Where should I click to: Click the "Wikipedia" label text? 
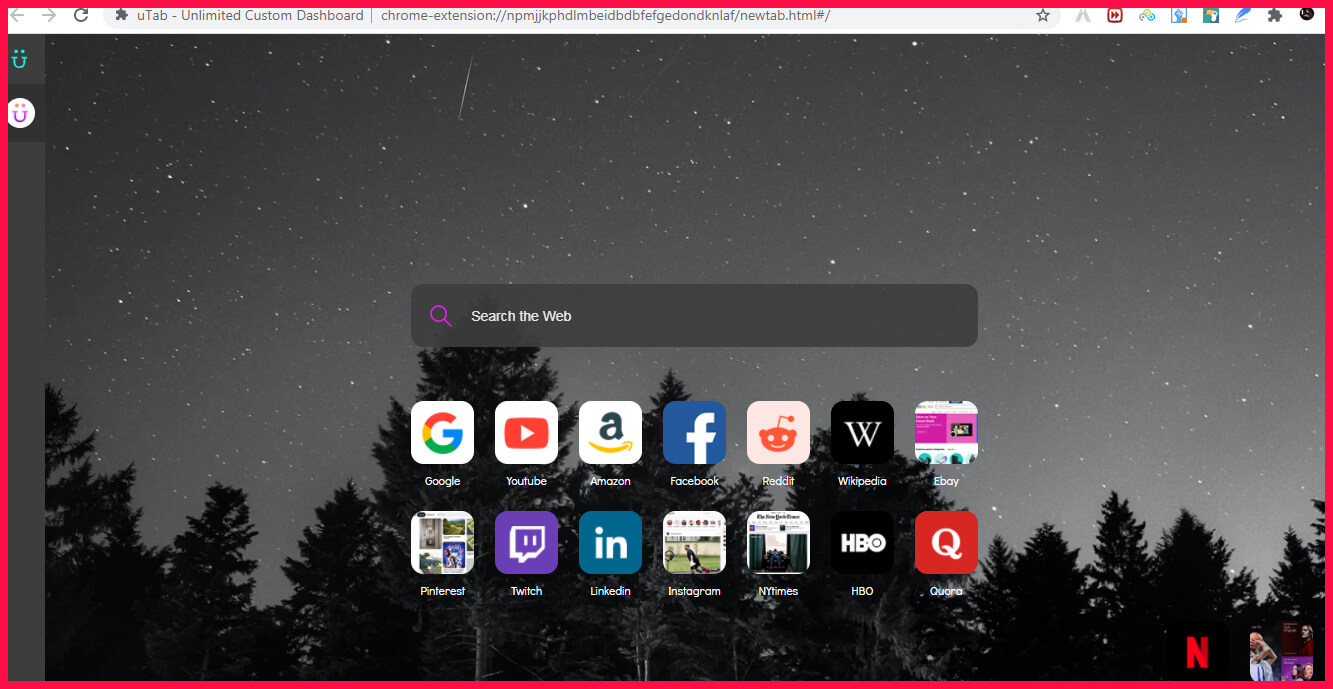tap(862, 481)
